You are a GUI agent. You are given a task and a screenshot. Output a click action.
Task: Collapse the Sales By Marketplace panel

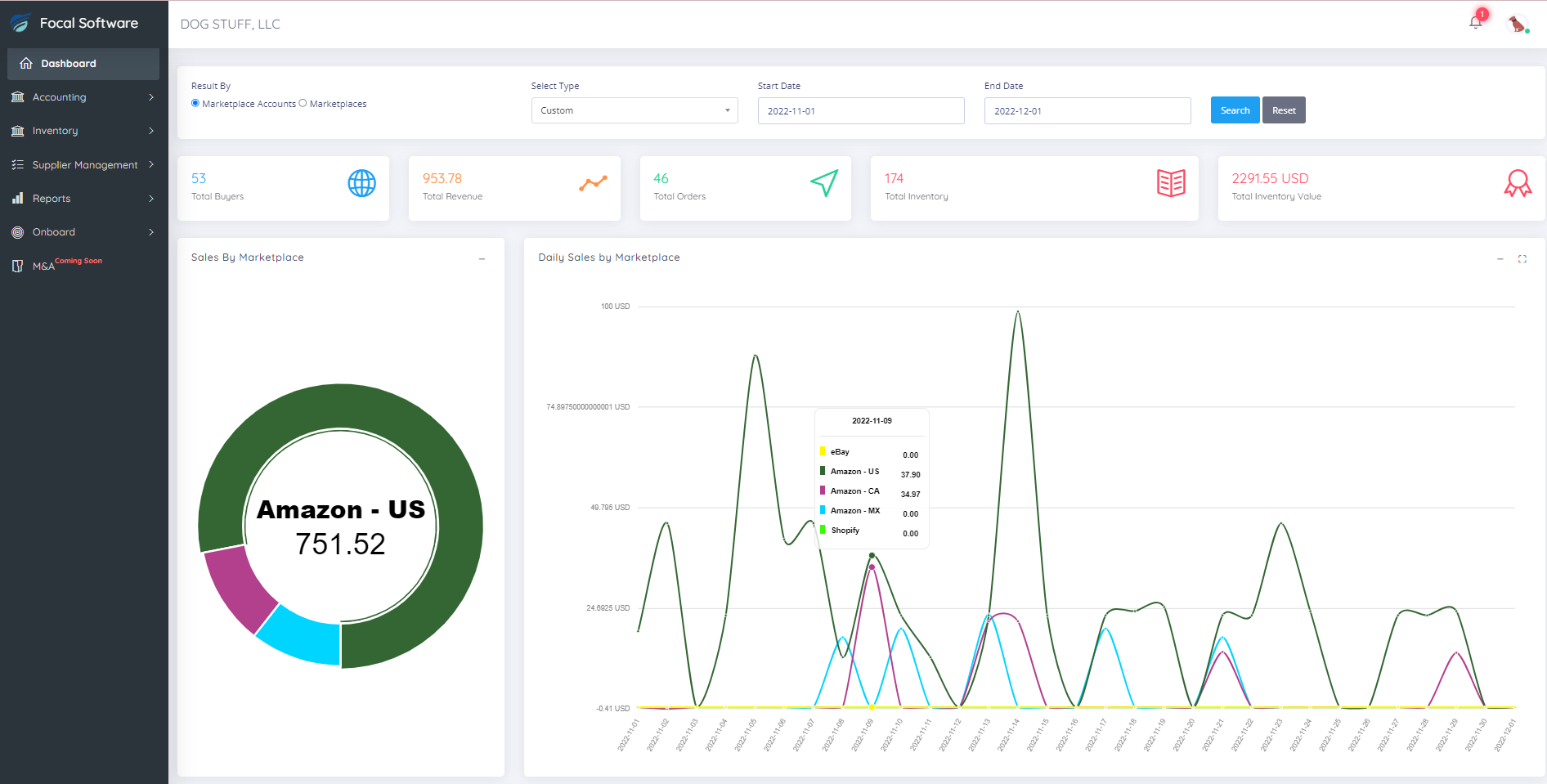(x=482, y=259)
